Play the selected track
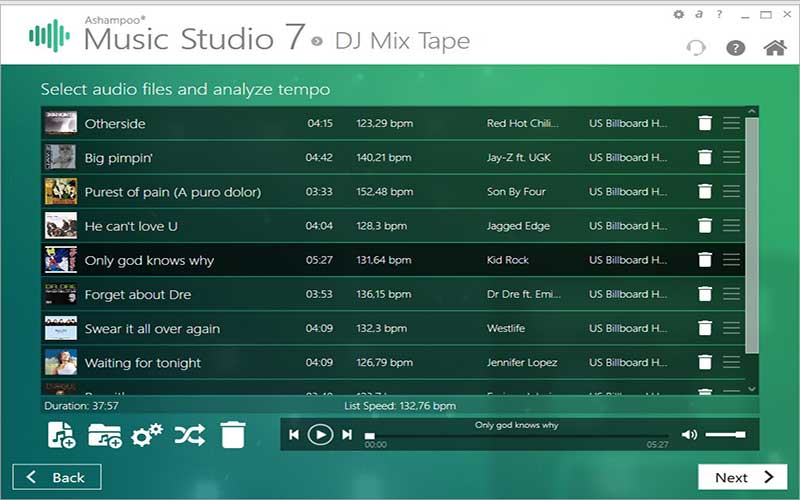The width and height of the screenshot is (800, 500). click(x=320, y=434)
